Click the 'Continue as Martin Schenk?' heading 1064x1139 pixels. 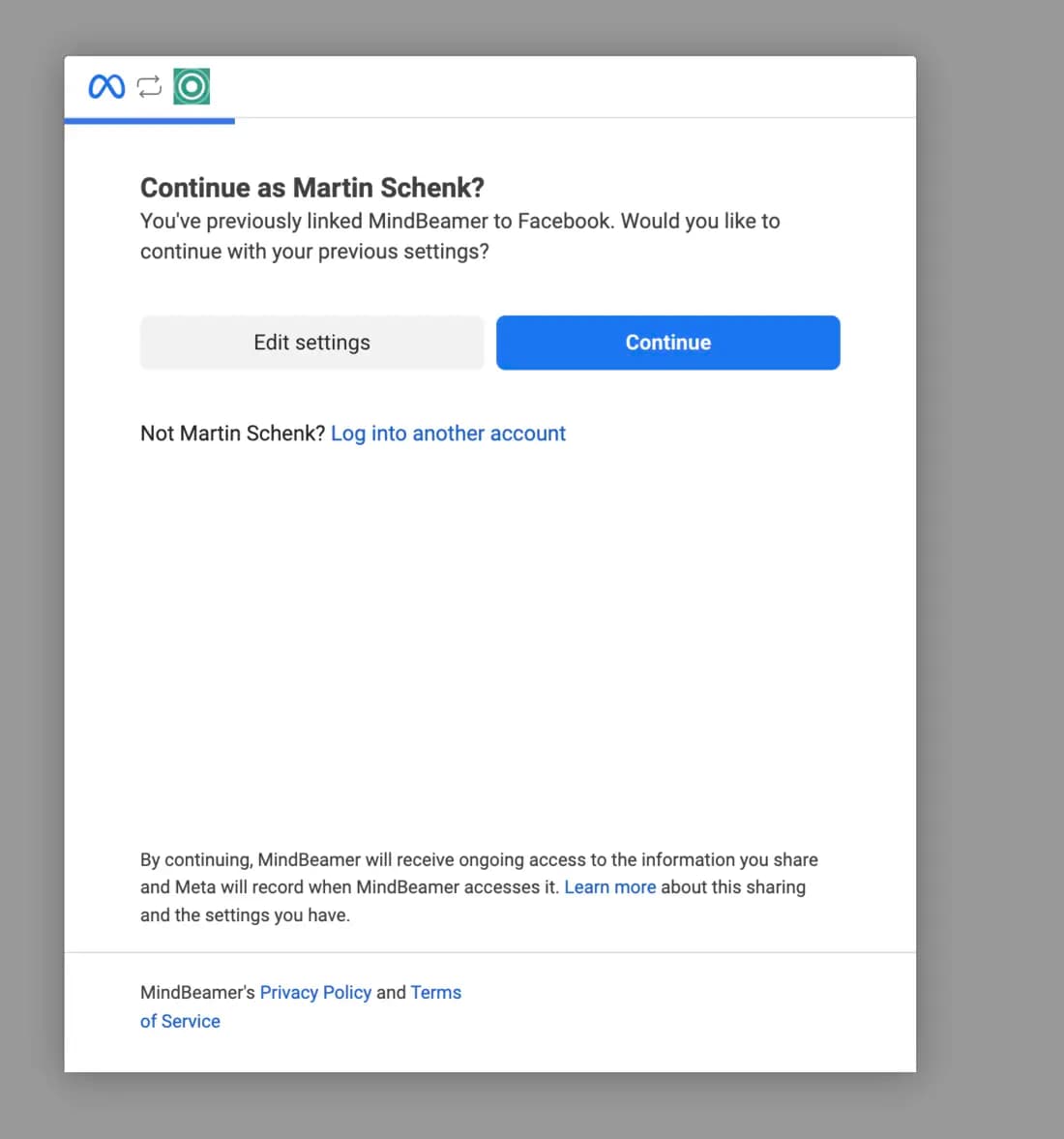tap(312, 188)
